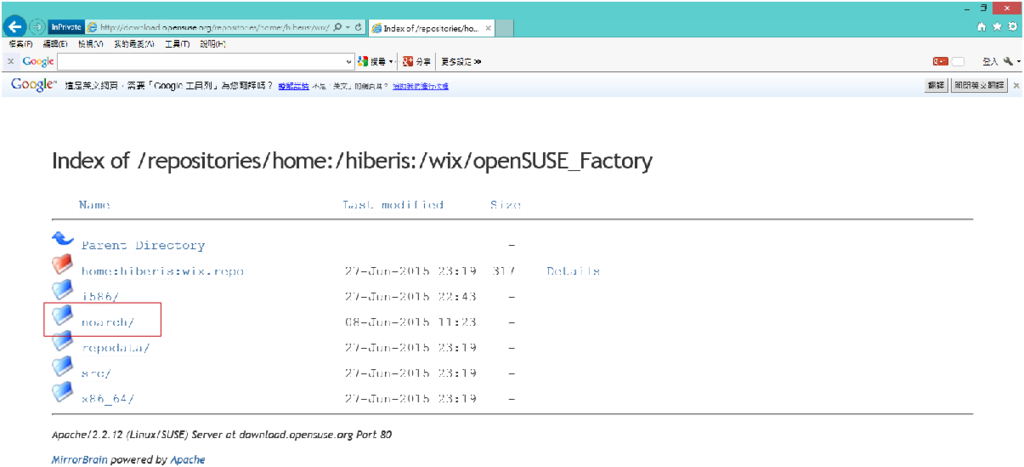The width and height of the screenshot is (1024, 467).
Task: Click the Apache footer link
Action: click(187, 460)
